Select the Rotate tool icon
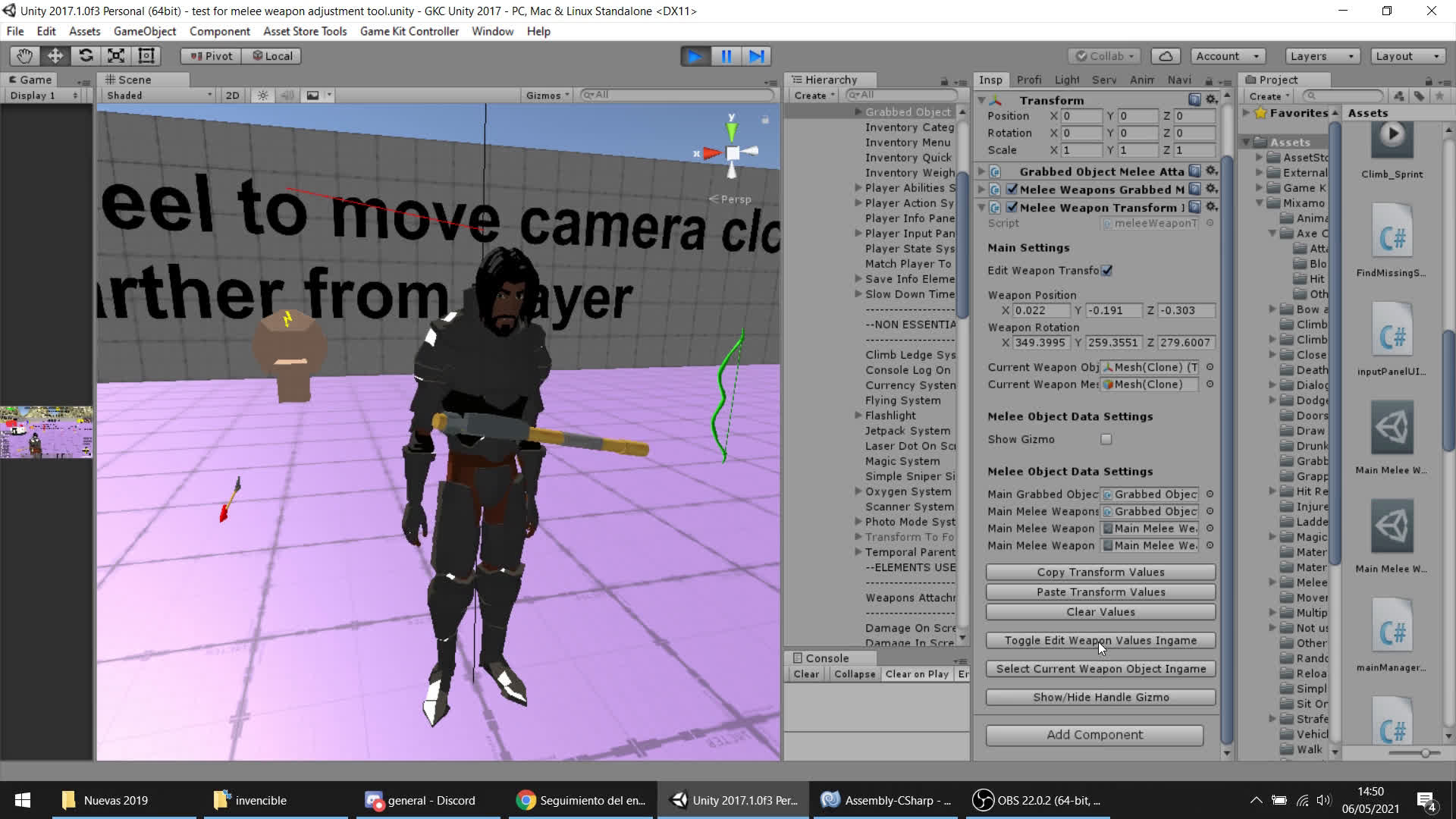The width and height of the screenshot is (1456, 819). (x=86, y=56)
